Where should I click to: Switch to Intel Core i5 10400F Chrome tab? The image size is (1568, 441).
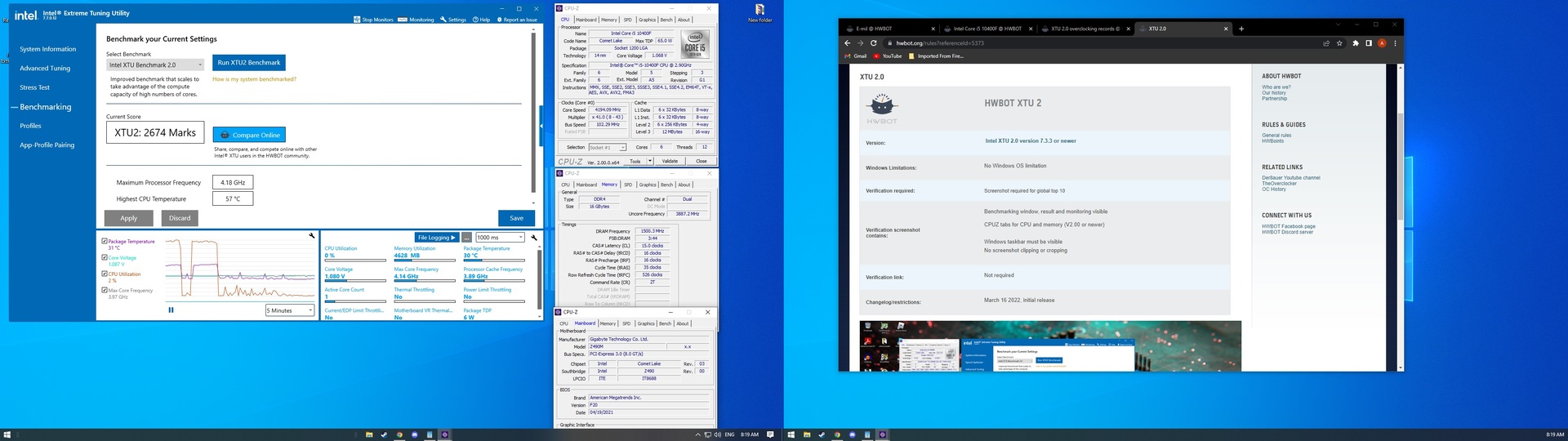pyautogui.click(x=987, y=29)
